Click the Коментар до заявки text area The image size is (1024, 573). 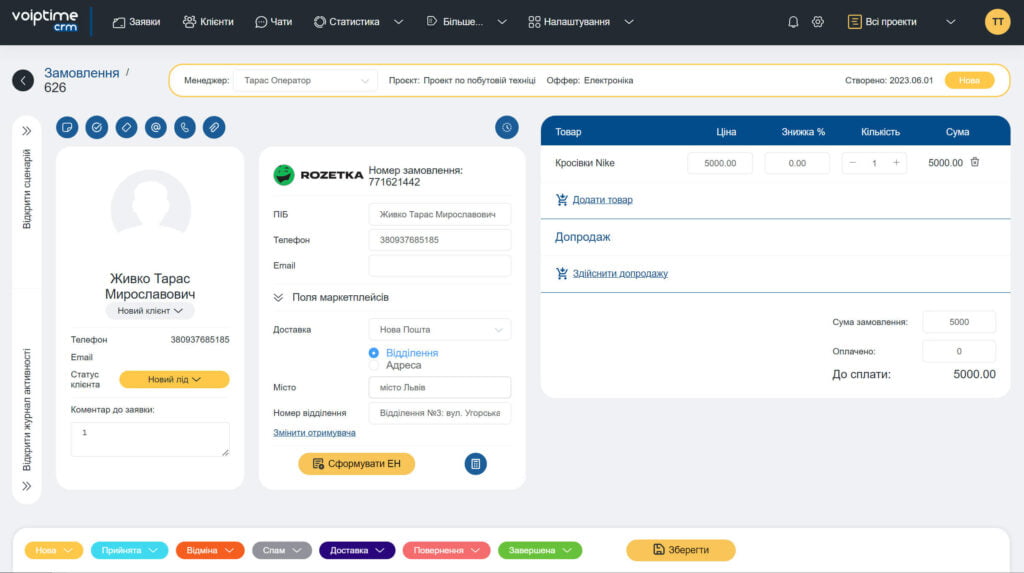click(150, 439)
